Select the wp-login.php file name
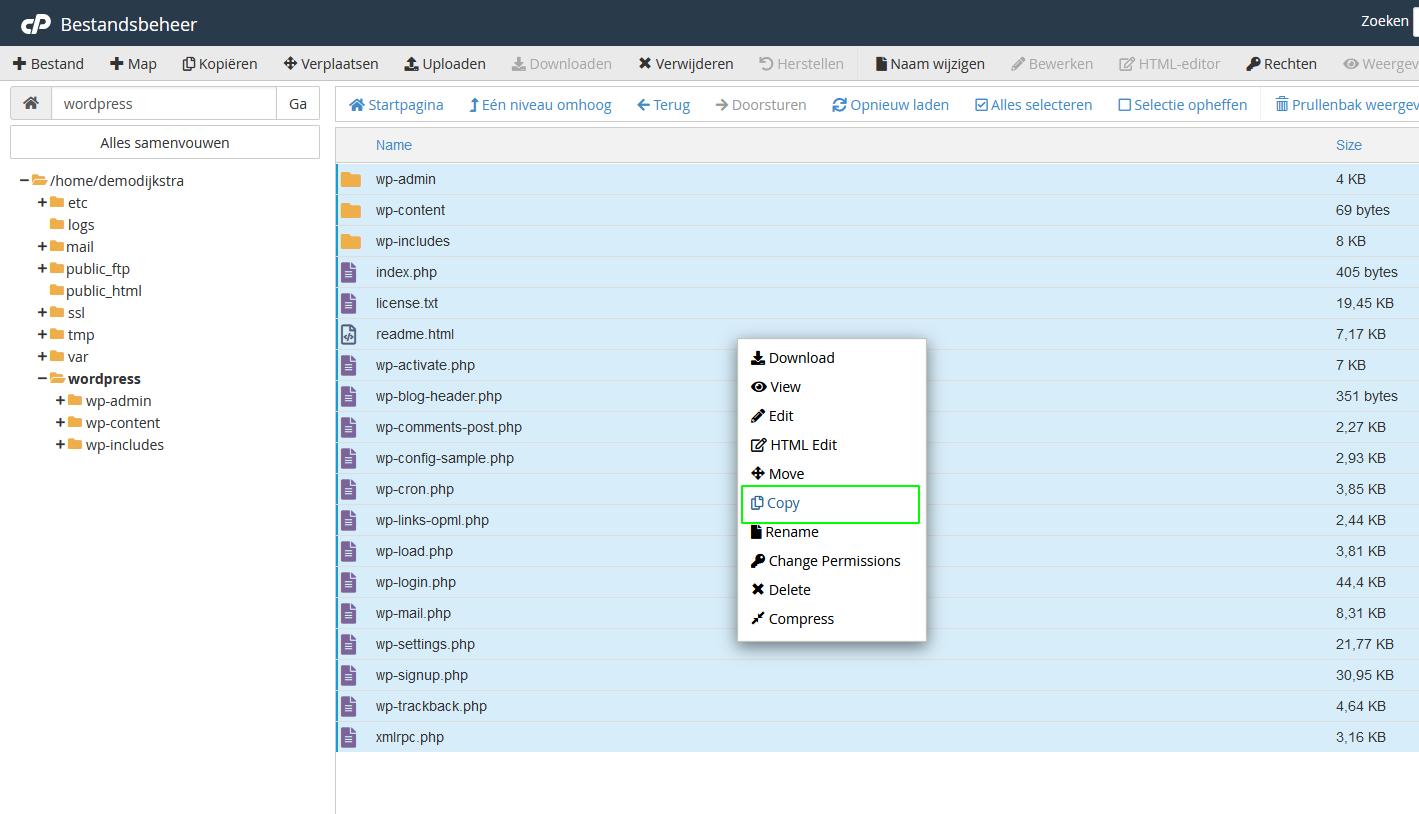This screenshot has height=814, width=1419. 416,582
